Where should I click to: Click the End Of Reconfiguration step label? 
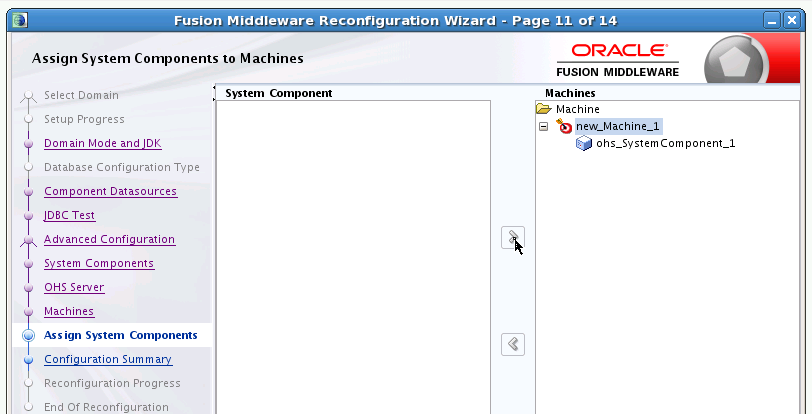click(x=106, y=407)
